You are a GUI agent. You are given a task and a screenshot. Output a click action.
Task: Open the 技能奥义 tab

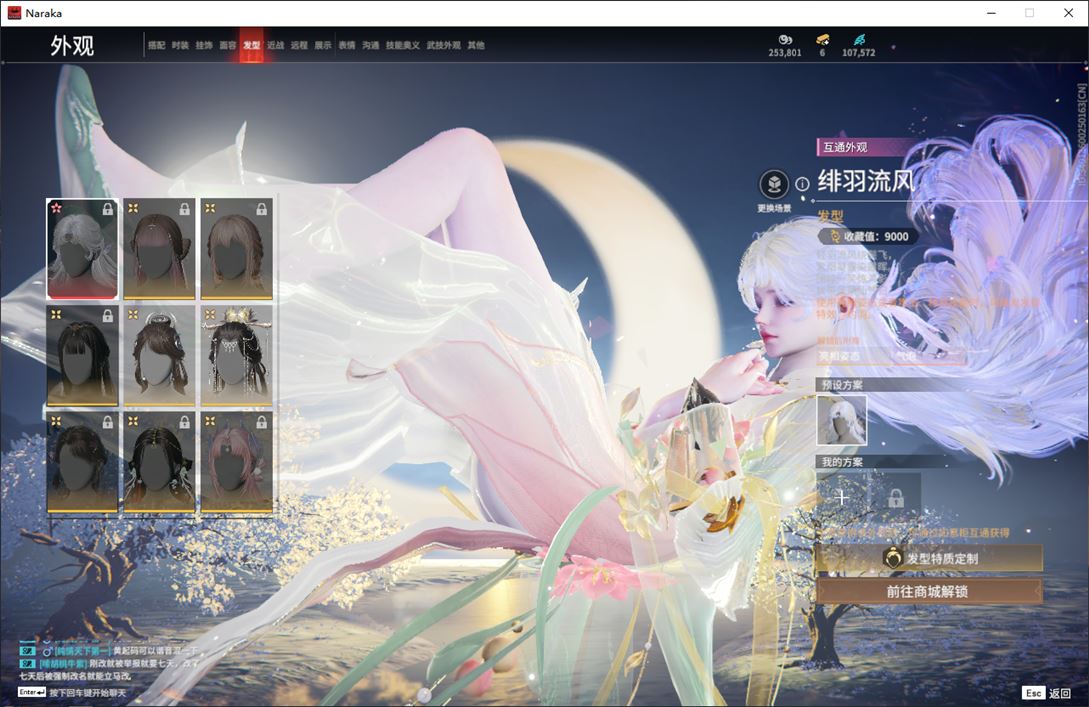[x=403, y=45]
